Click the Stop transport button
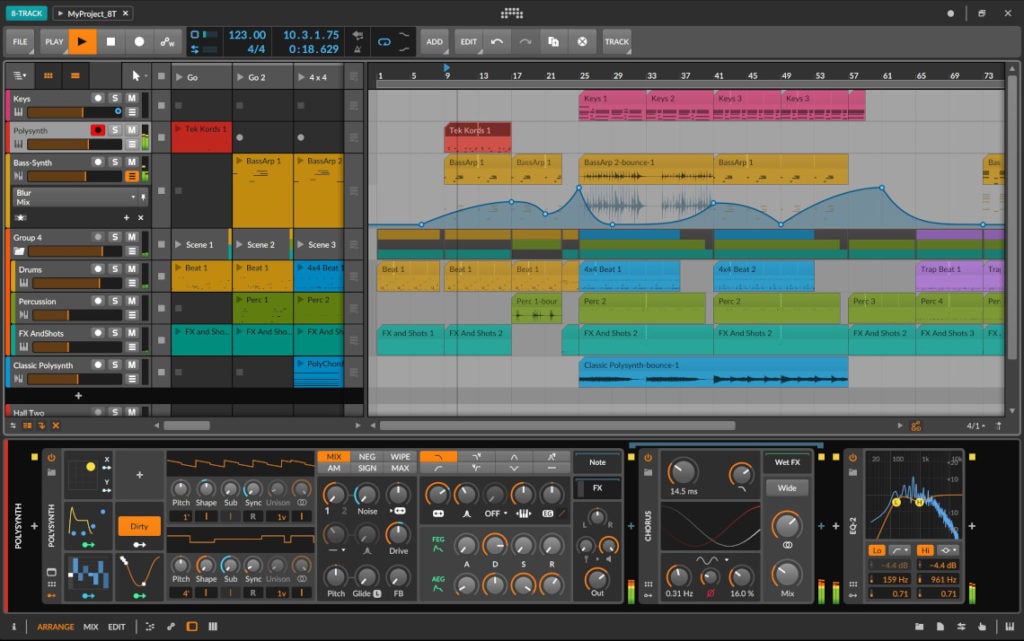Image resolution: width=1024 pixels, height=641 pixels. point(111,42)
